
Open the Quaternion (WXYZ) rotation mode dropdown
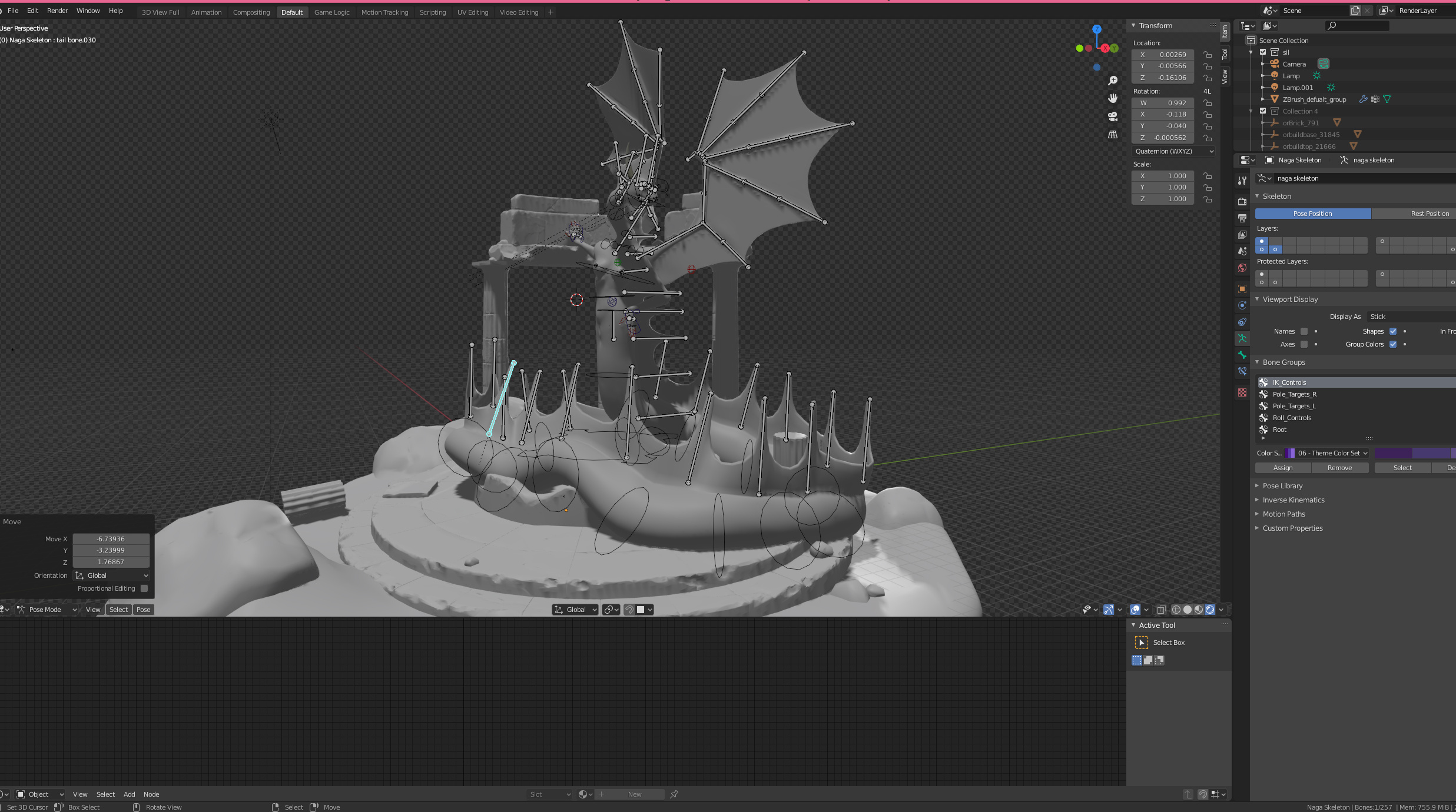[x=1173, y=151]
